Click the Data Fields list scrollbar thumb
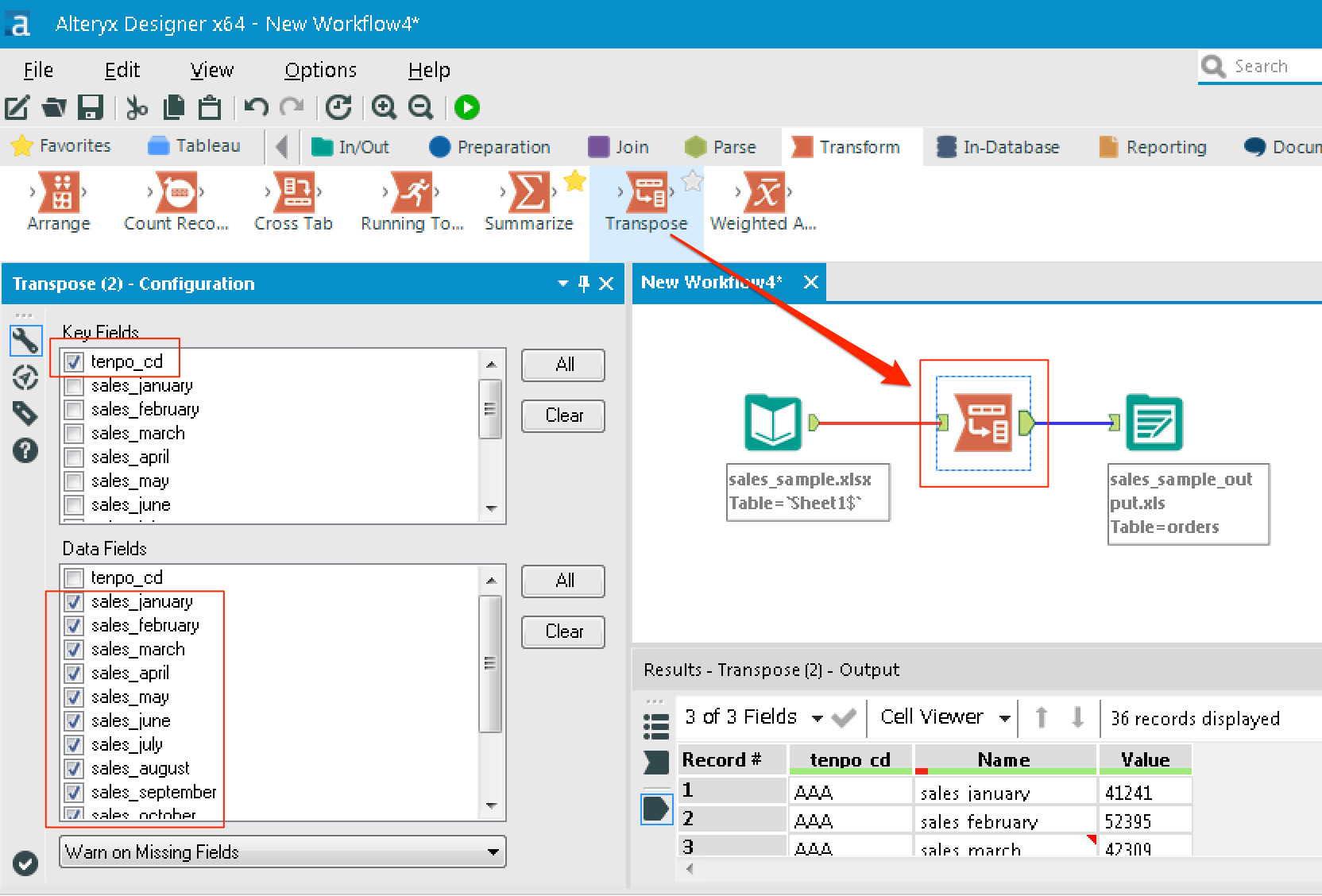 click(x=491, y=663)
